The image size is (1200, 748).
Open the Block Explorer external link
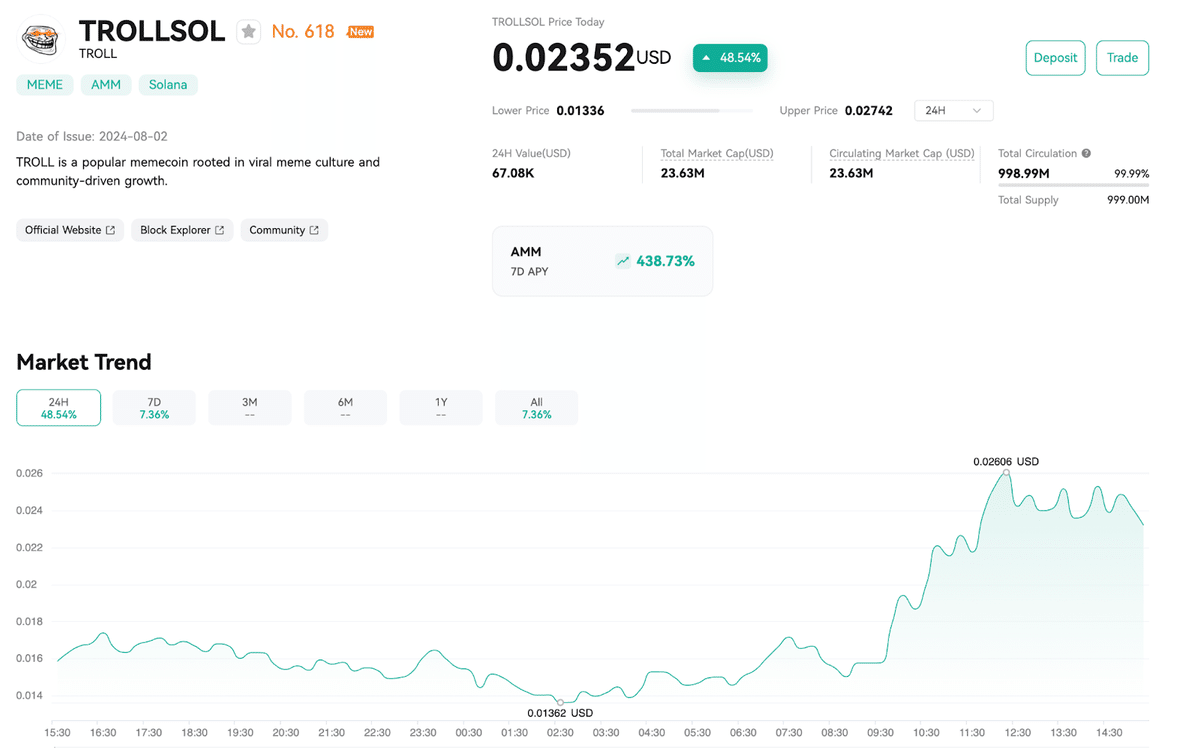click(x=182, y=230)
